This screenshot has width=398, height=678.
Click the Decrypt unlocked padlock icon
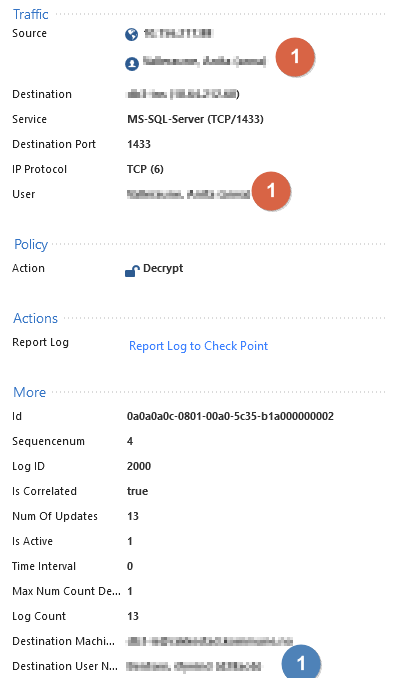(x=132, y=271)
